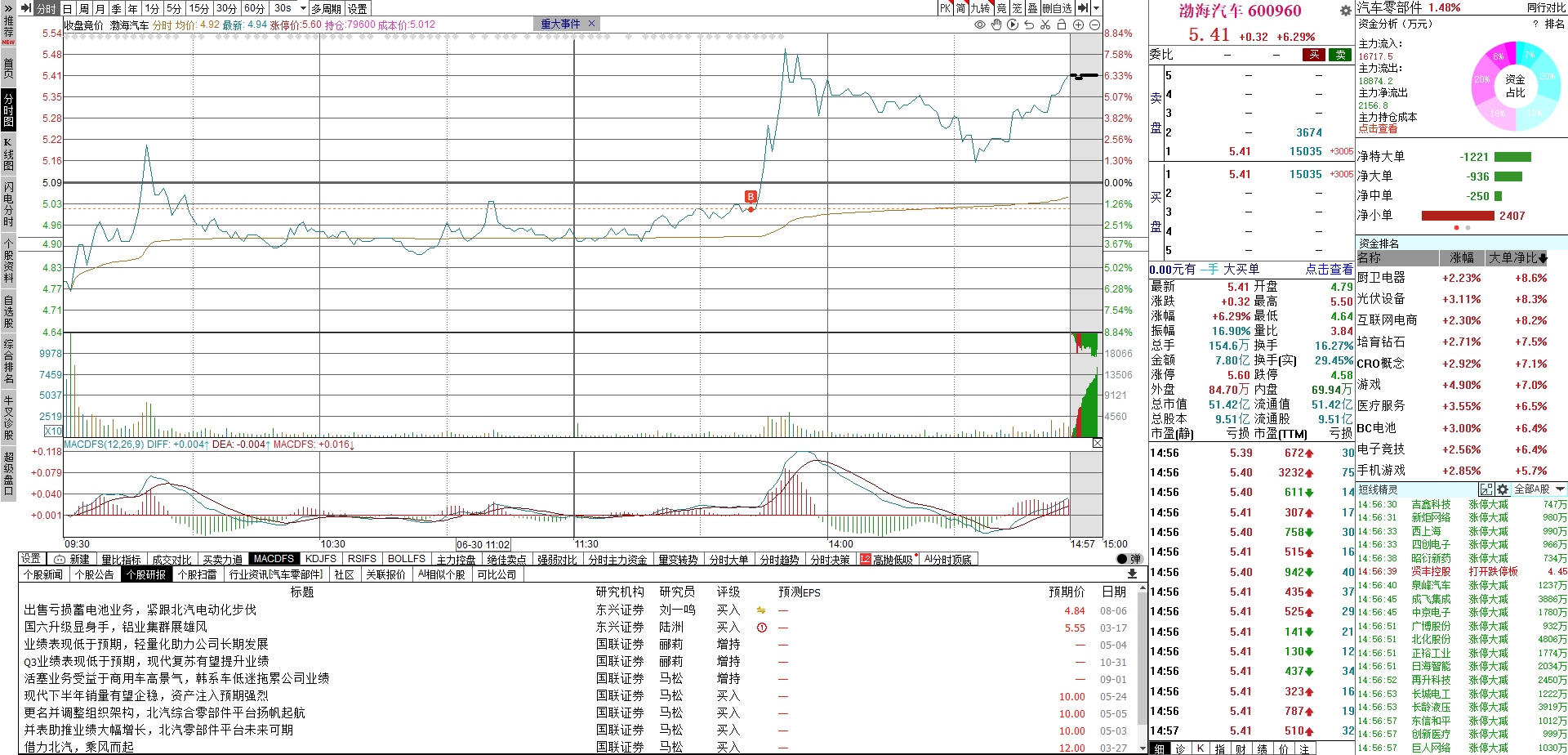The height and width of the screenshot is (755, 1568).
Task: Open dropdown arrow at end of top toolbar
Action: tap(1097, 8)
